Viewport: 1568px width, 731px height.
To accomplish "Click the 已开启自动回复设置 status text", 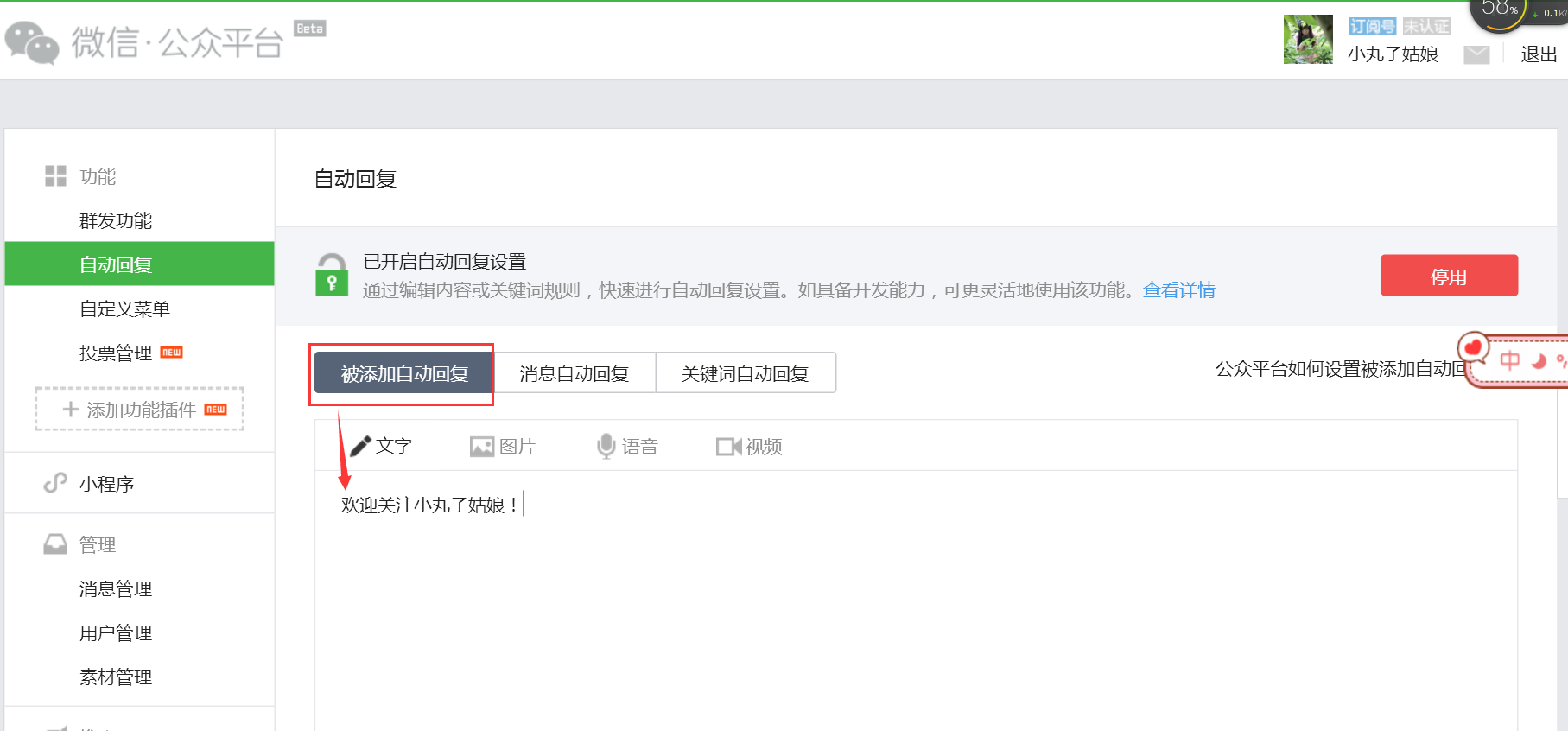I will click(445, 262).
